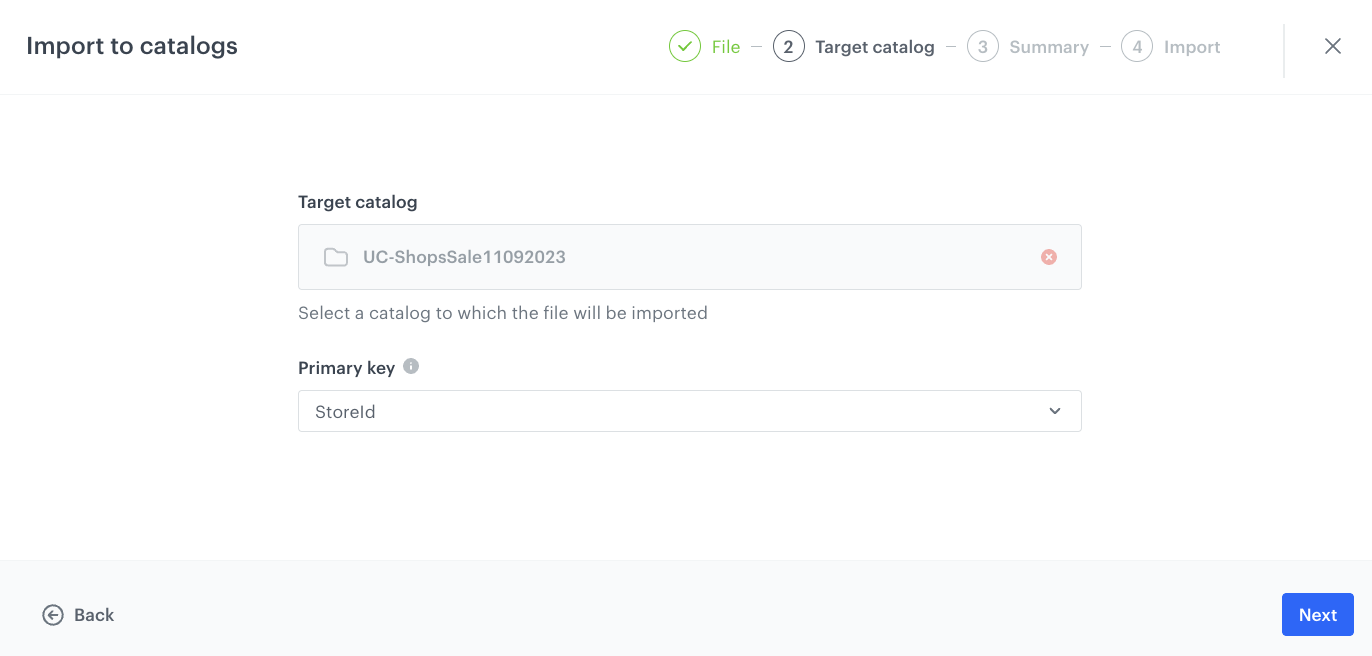Click the step 4 Import circle

click(x=1137, y=46)
